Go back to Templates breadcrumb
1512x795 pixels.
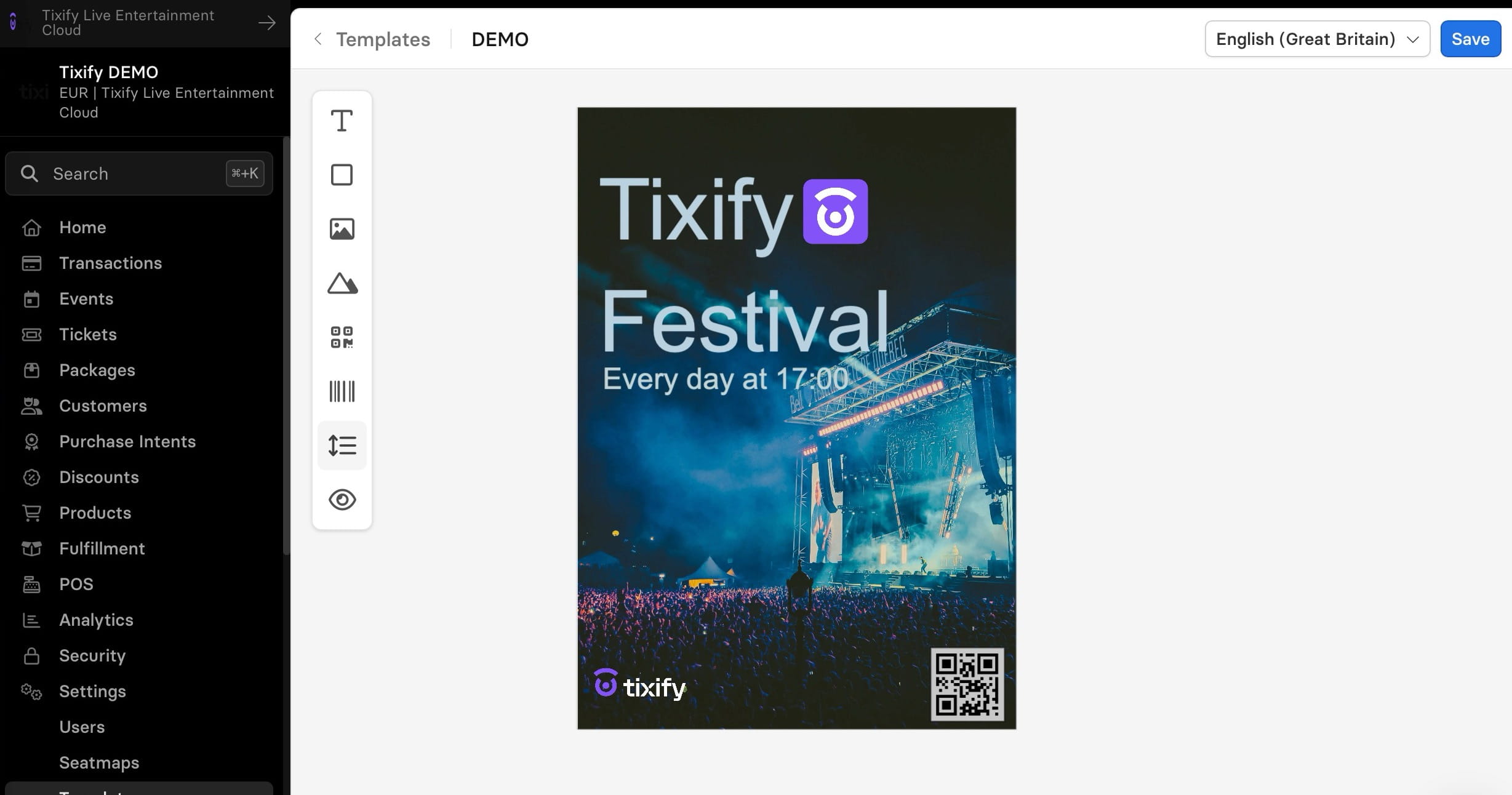pos(383,39)
